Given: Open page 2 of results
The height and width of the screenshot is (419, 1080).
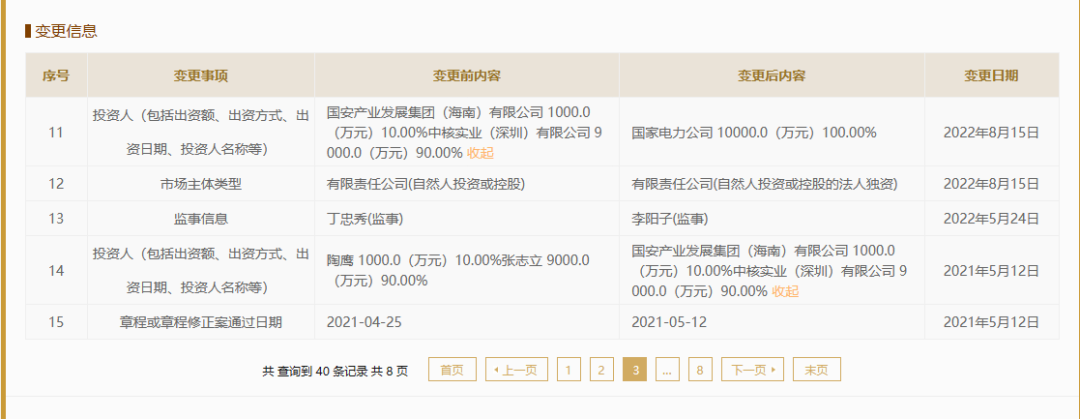Looking at the screenshot, I should 601,370.
